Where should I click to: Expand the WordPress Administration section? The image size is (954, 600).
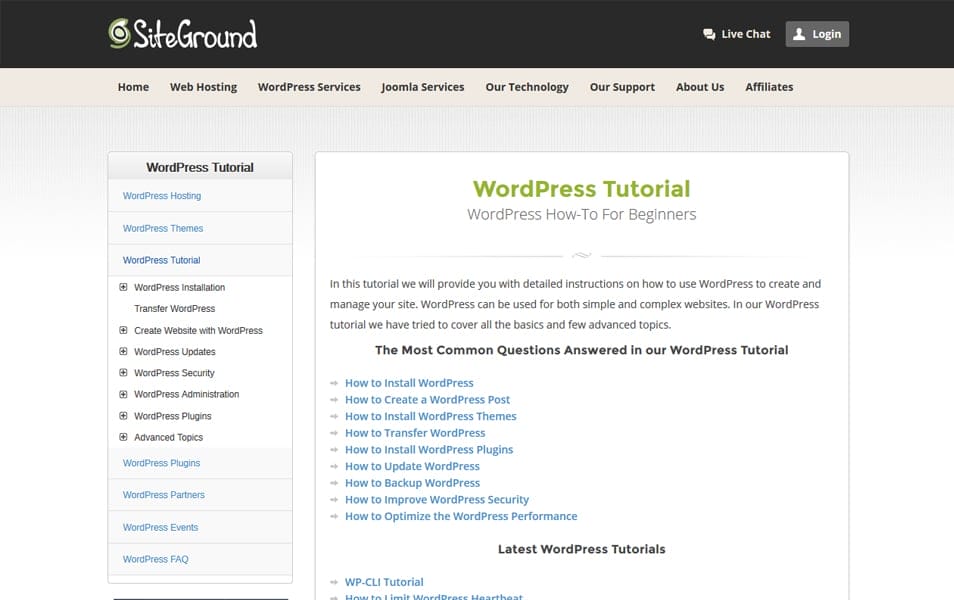124,394
